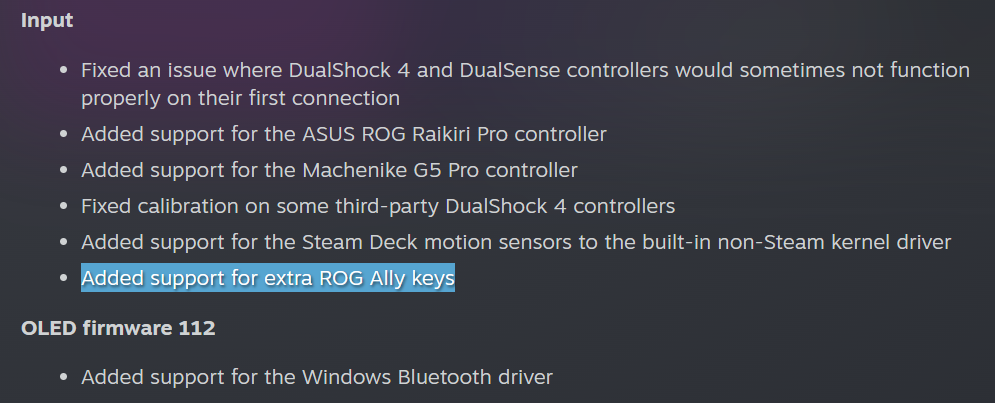Click "properly on their first connection" text
This screenshot has width=995, height=403.
(240, 98)
